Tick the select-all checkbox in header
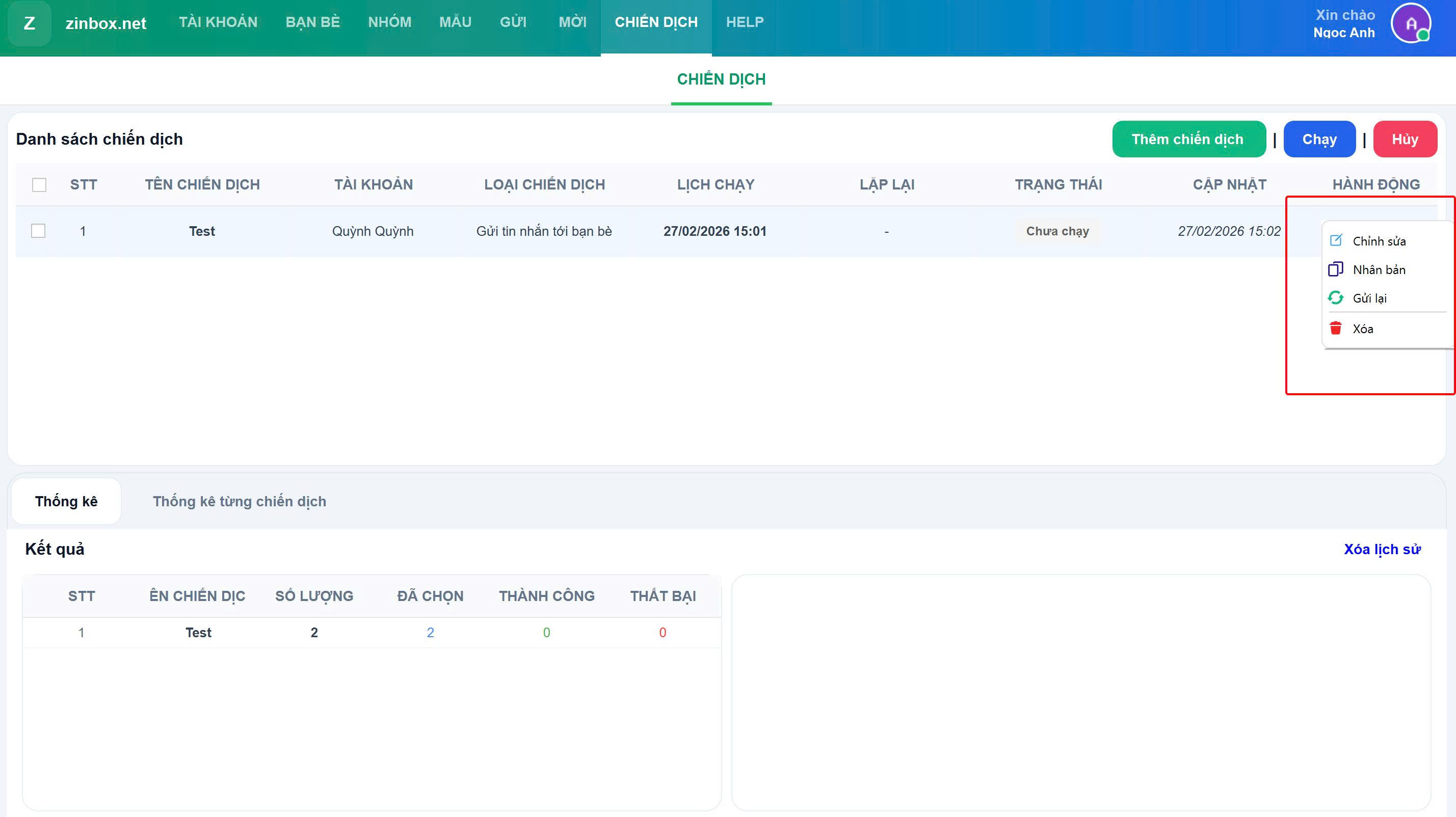 [x=39, y=185]
